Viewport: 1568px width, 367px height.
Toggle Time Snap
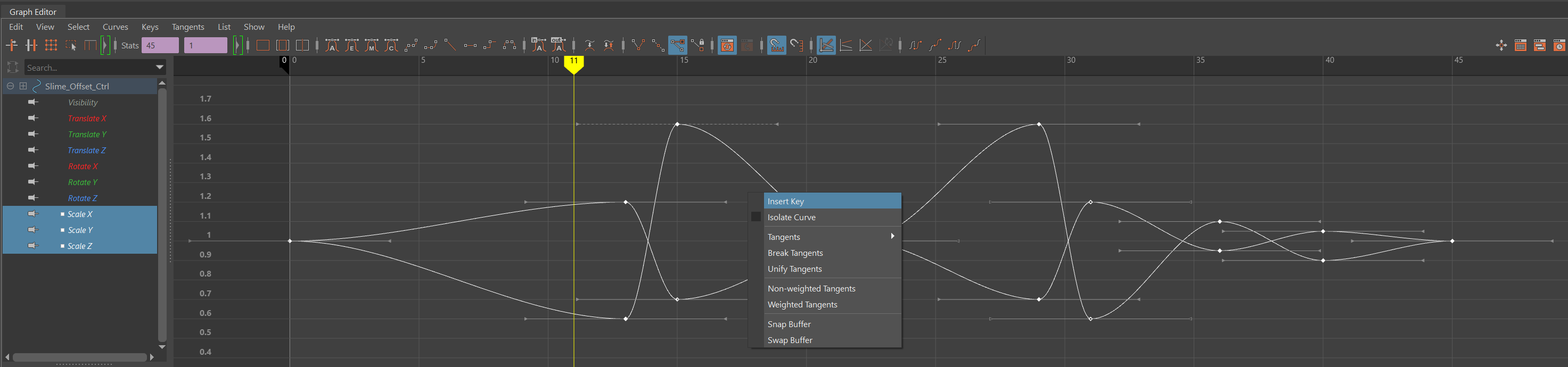pyautogui.click(x=777, y=45)
